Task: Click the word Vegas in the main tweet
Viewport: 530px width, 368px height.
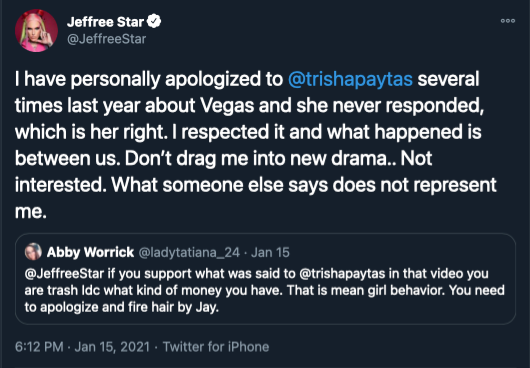Action: [x=227, y=106]
